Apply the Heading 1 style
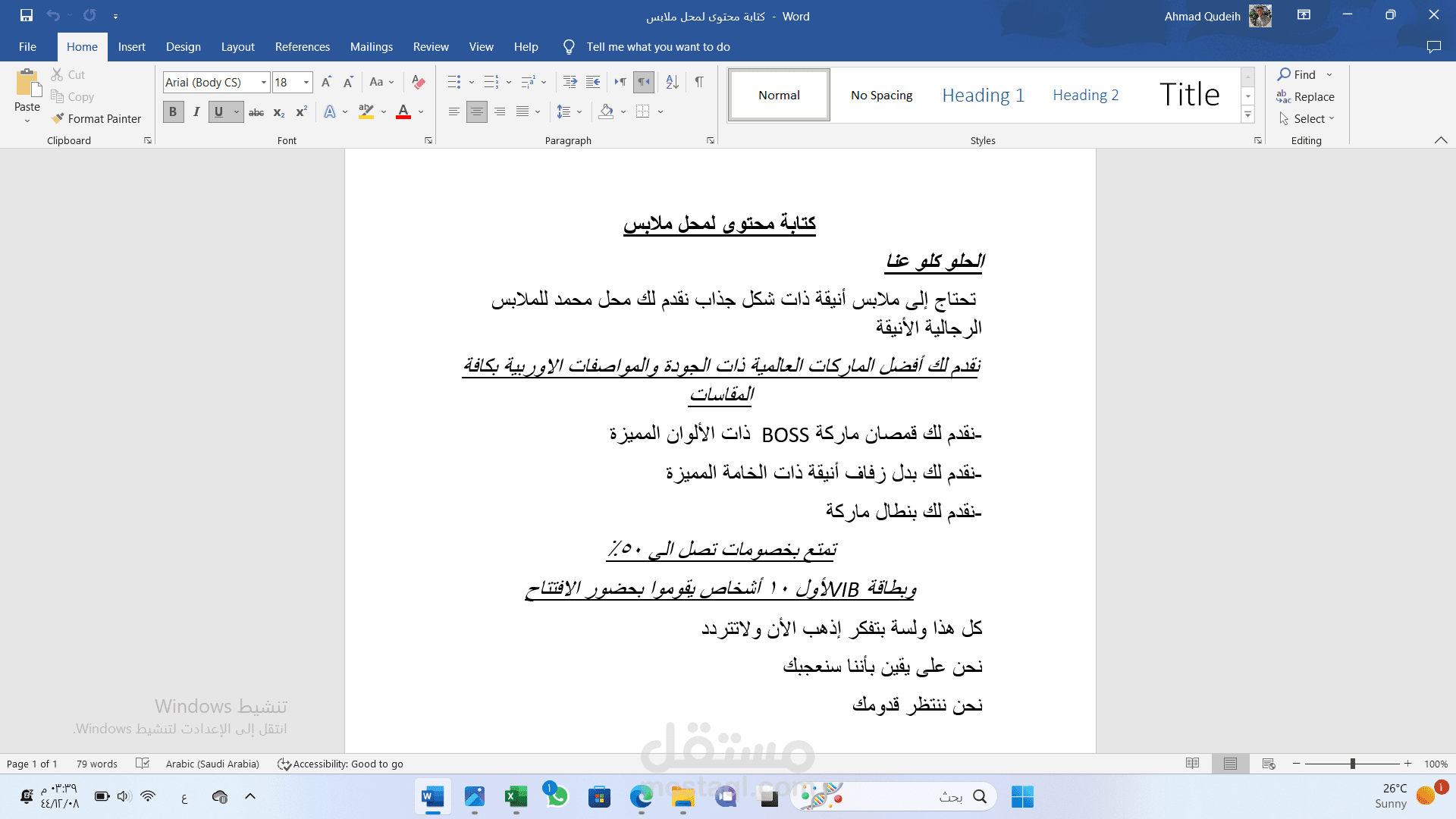 click(983, 95)
